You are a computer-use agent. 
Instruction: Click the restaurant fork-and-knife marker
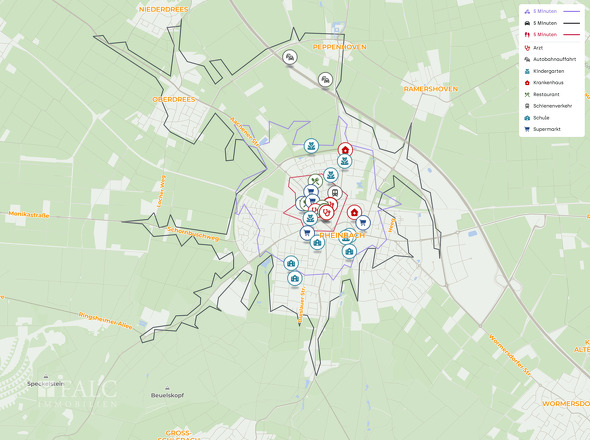click(x=315, y=181)
